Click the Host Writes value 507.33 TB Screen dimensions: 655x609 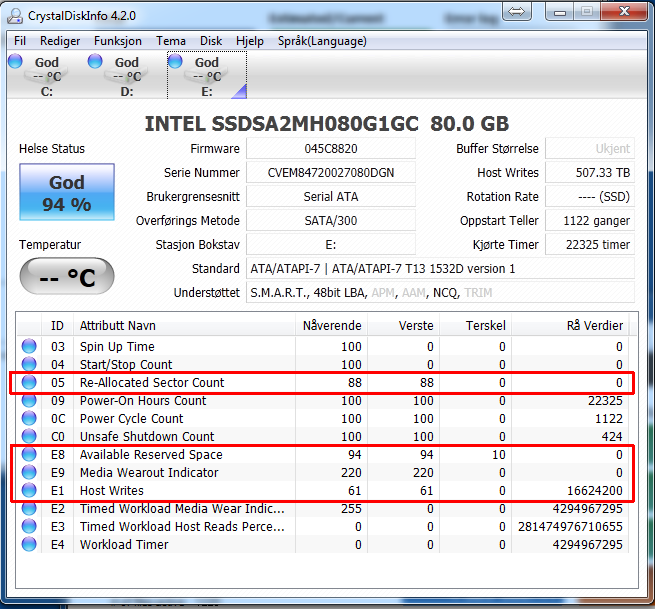(x=590, y=173)
